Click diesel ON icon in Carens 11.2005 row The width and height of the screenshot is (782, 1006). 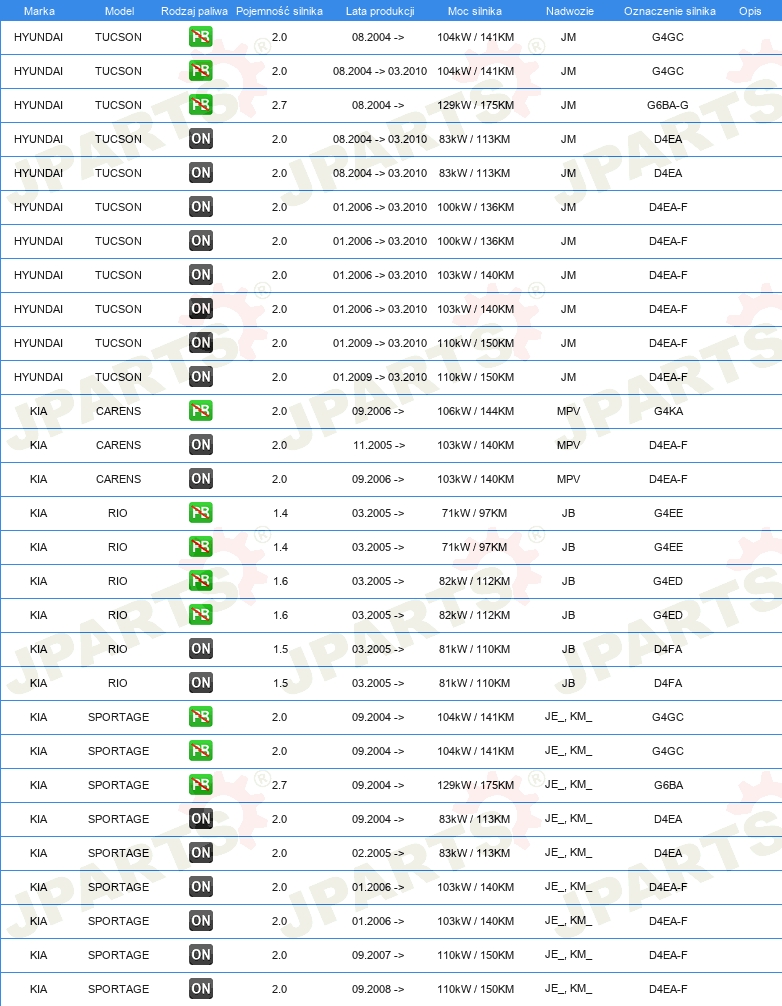click(201, 445)
